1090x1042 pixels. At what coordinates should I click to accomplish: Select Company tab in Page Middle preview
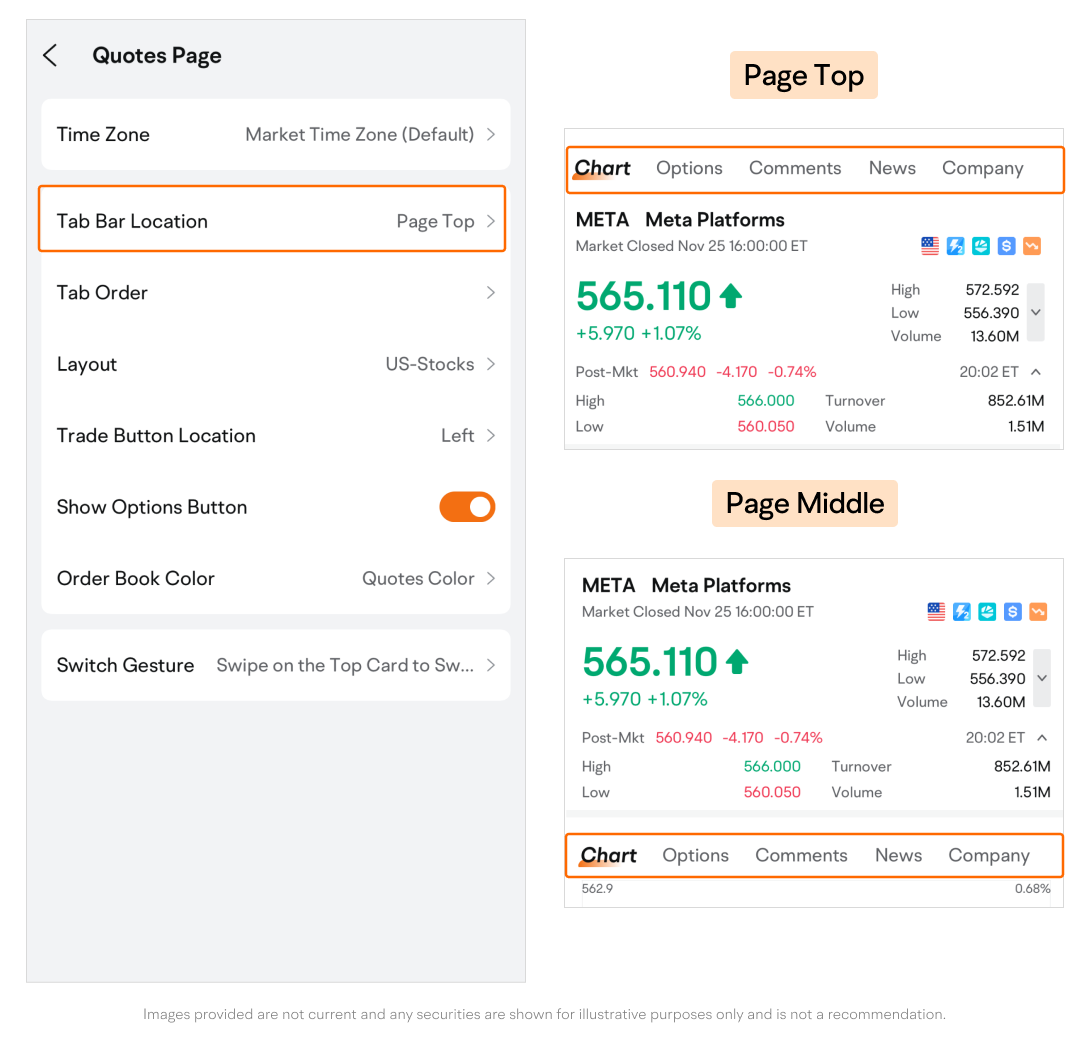coord(989,856)
